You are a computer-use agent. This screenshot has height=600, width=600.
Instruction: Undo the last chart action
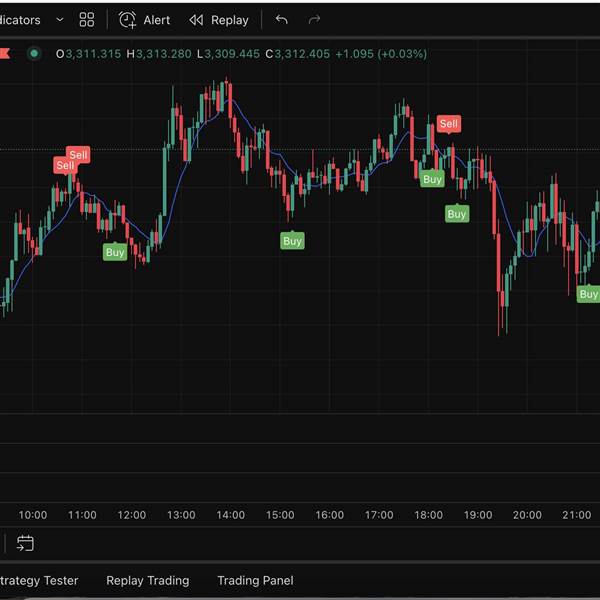(x=282, y=20)
